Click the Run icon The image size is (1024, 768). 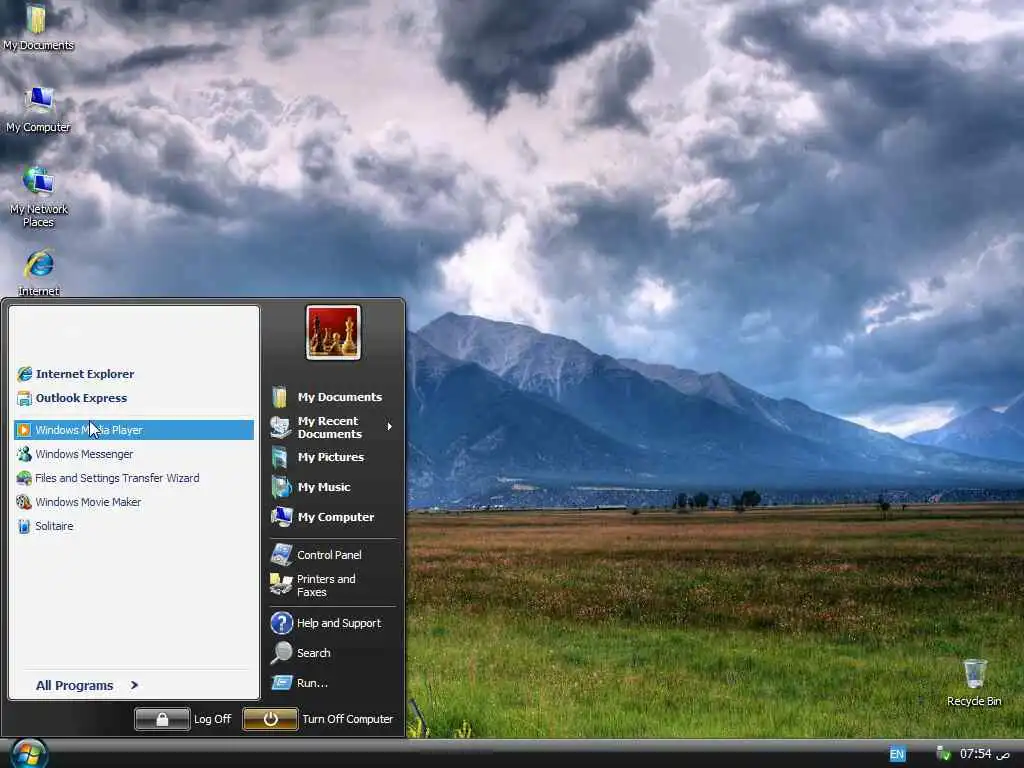click(281, 682)
